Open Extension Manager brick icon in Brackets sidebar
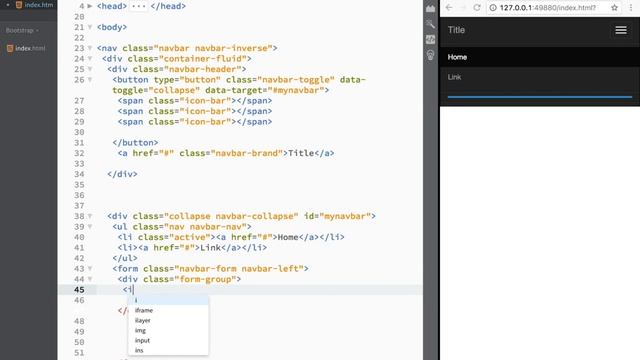 [430, 9]
